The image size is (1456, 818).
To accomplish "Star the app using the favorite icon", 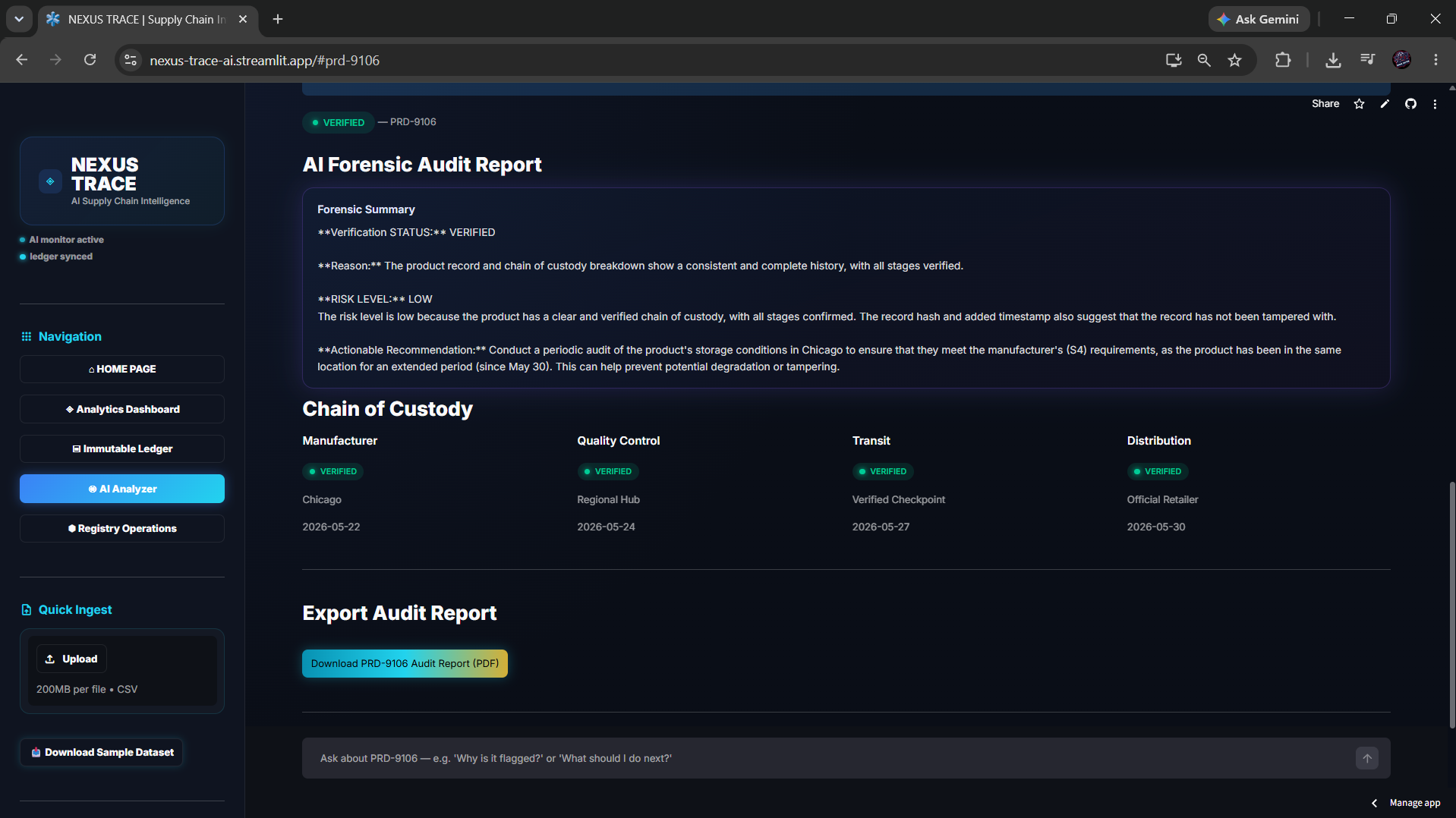I will click(1359, 104).
